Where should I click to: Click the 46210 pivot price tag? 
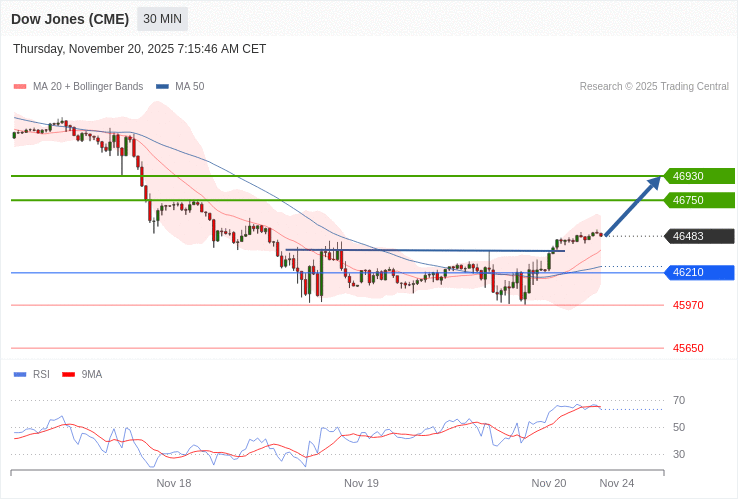(699, 272)
